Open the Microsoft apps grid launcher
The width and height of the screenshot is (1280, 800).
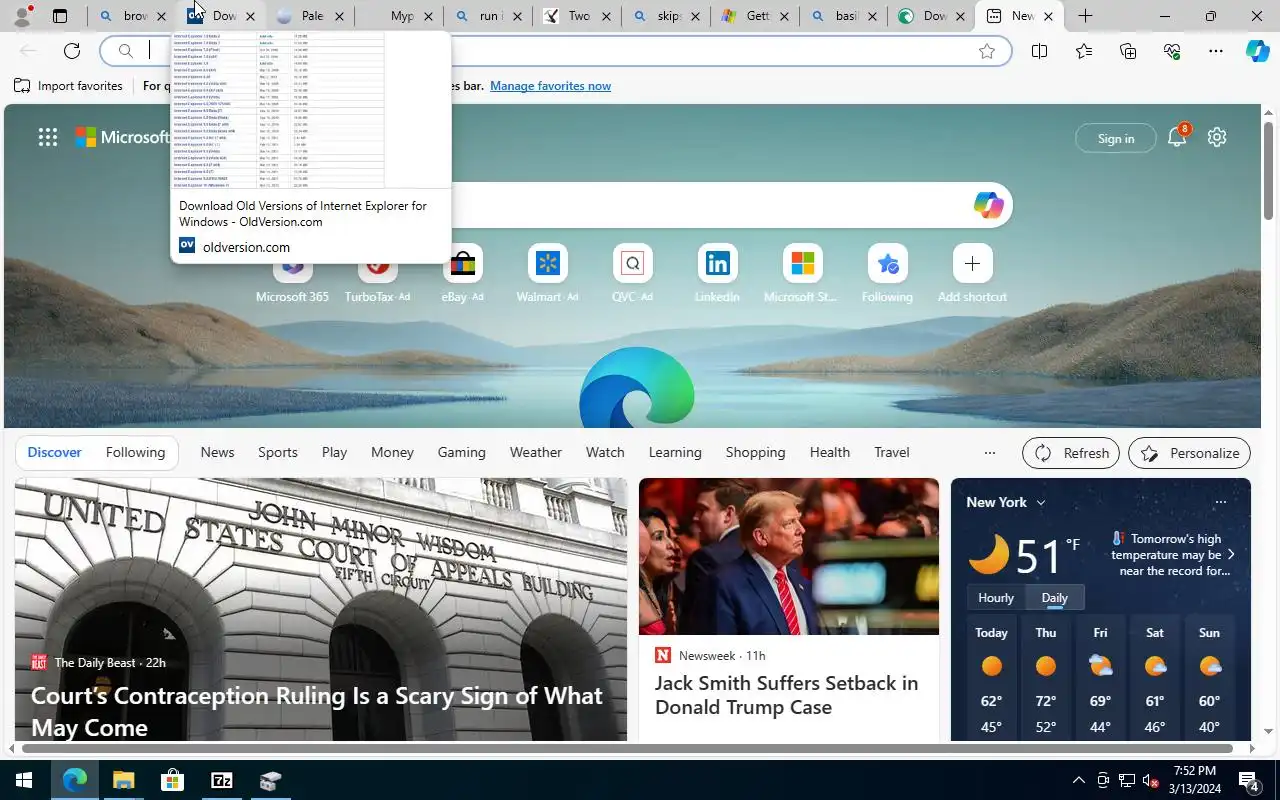48,137
